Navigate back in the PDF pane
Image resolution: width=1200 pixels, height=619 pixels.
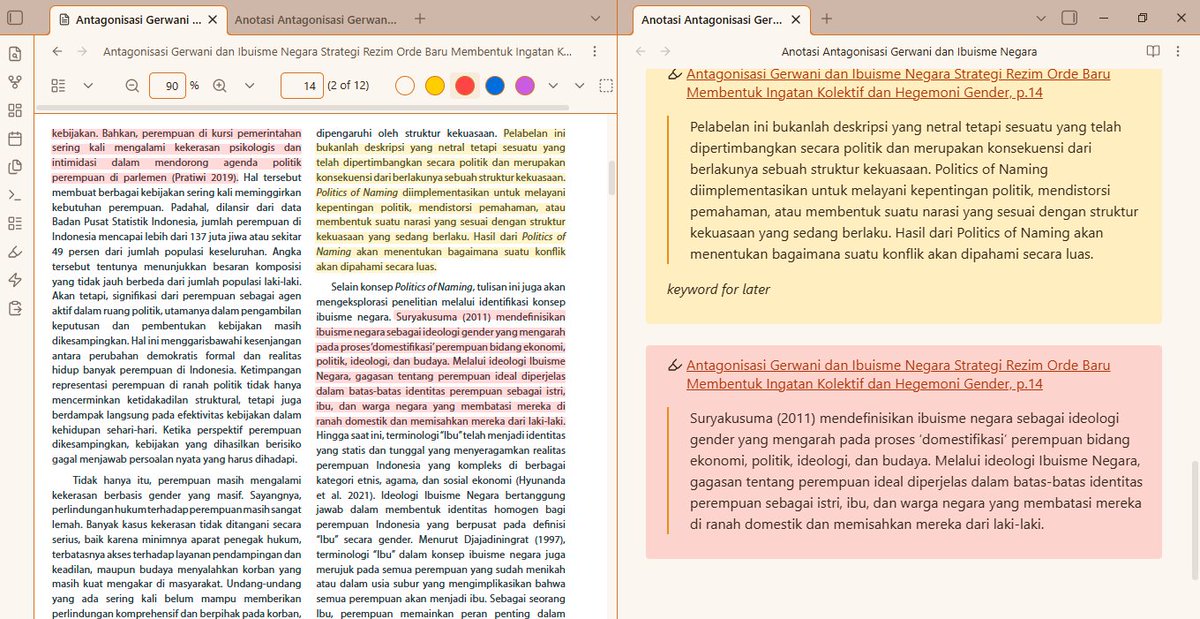(x=57, y=51)
